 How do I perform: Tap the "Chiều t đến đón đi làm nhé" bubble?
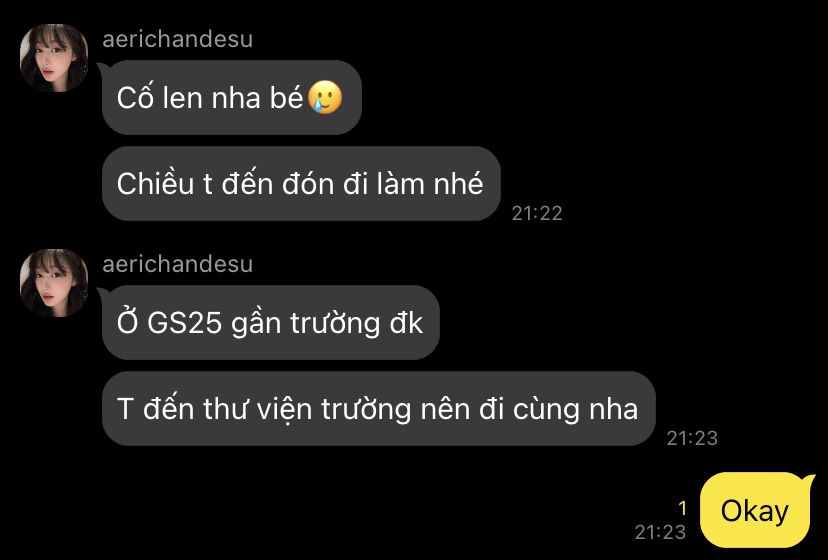pos(301,183)
